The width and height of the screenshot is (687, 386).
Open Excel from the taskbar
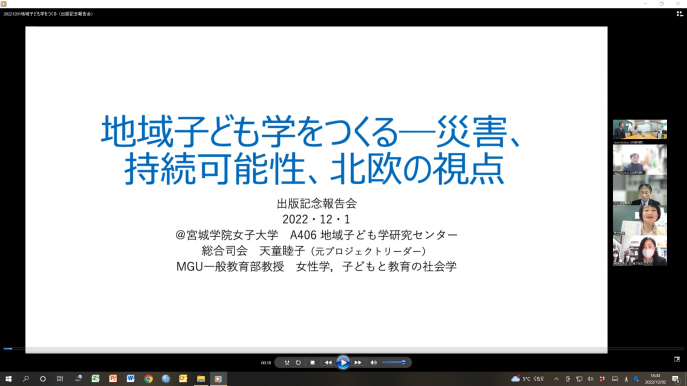point(96,379)
